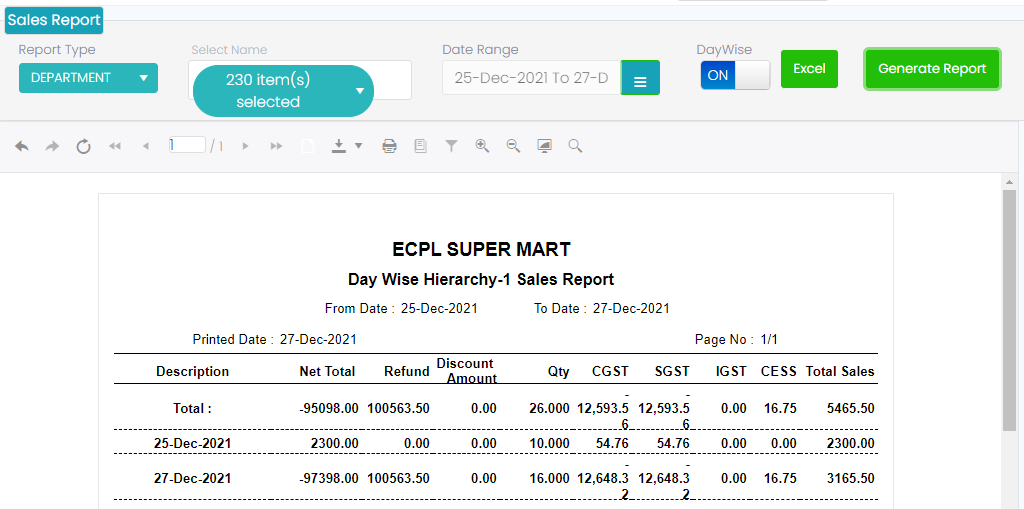The width and height of the screenshot is (1024, 509).
Task: Refresh the report using the reload icon
Action: [84, 146]
